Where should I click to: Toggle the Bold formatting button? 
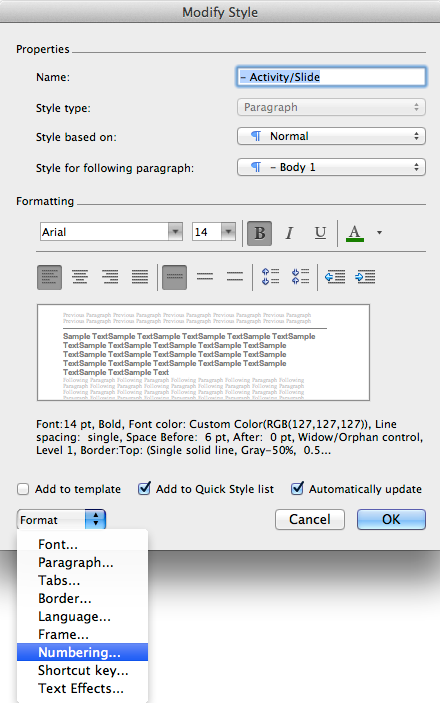259,233
